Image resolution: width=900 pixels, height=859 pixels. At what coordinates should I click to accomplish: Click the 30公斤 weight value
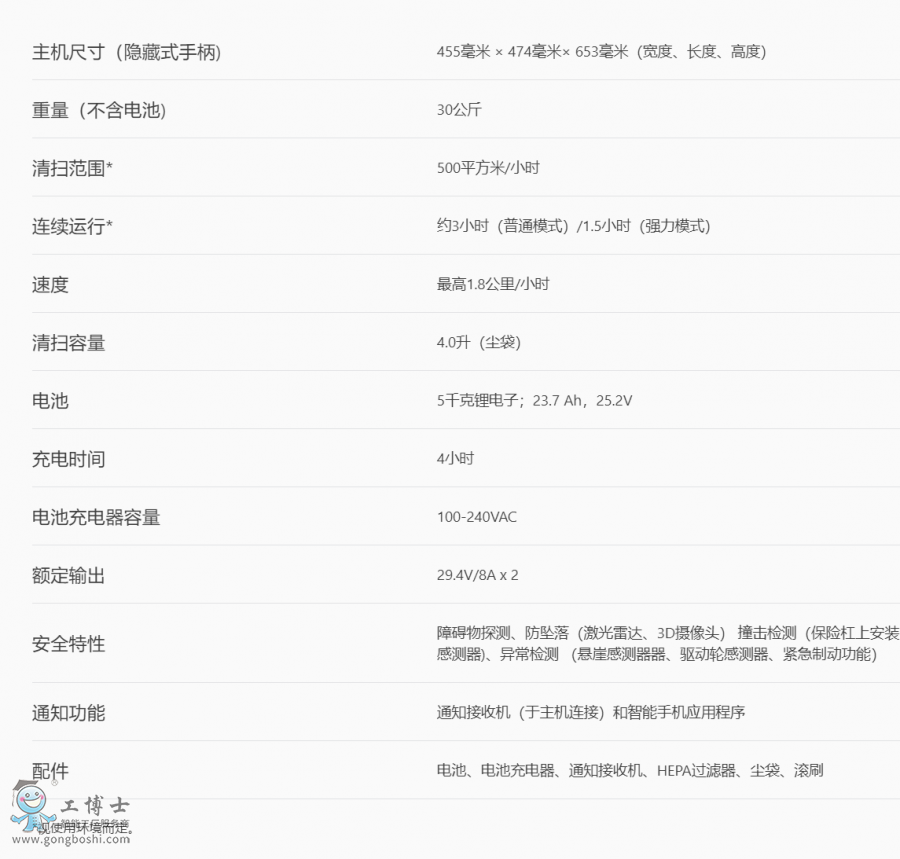(459, 110)
